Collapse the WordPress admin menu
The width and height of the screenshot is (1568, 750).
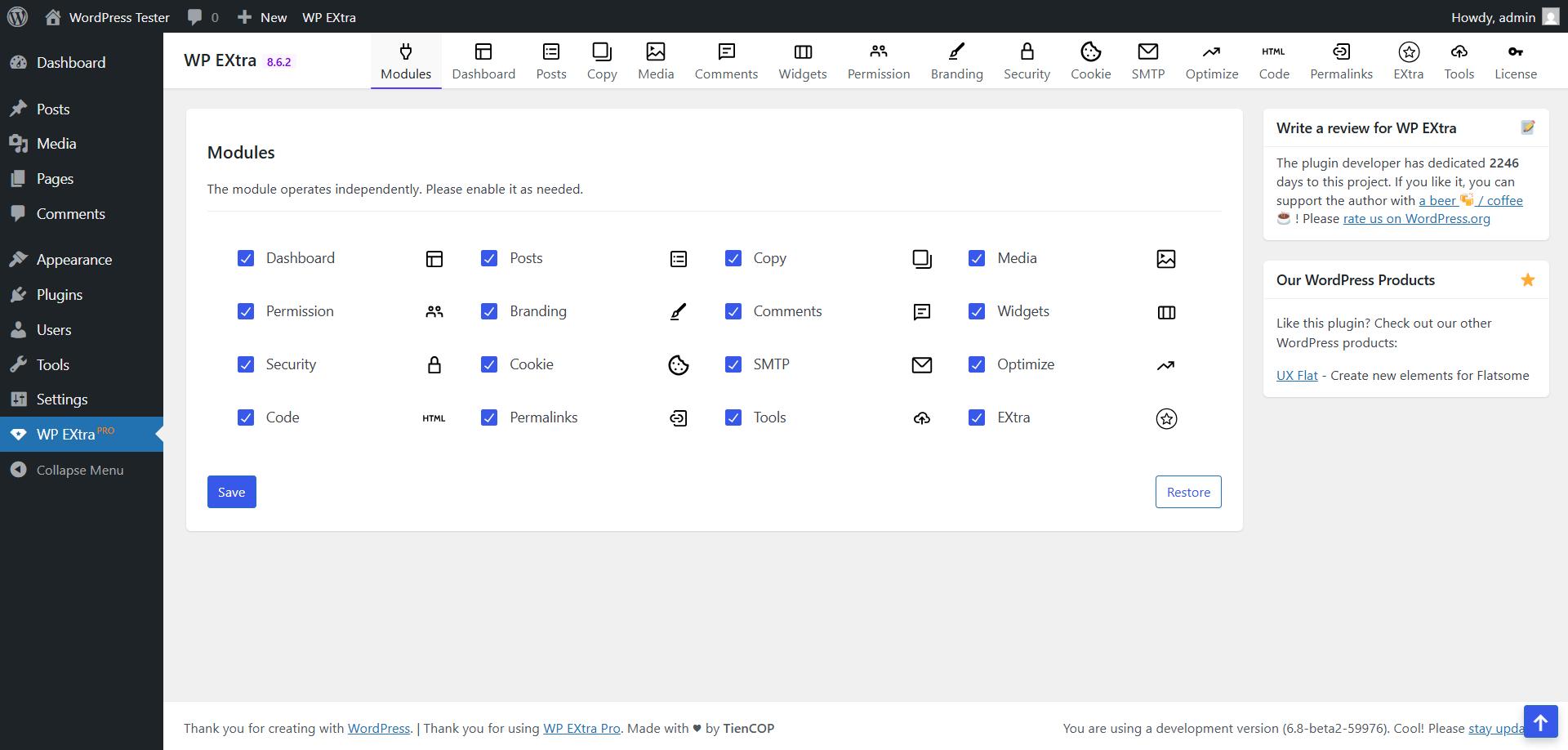point(81,471)
